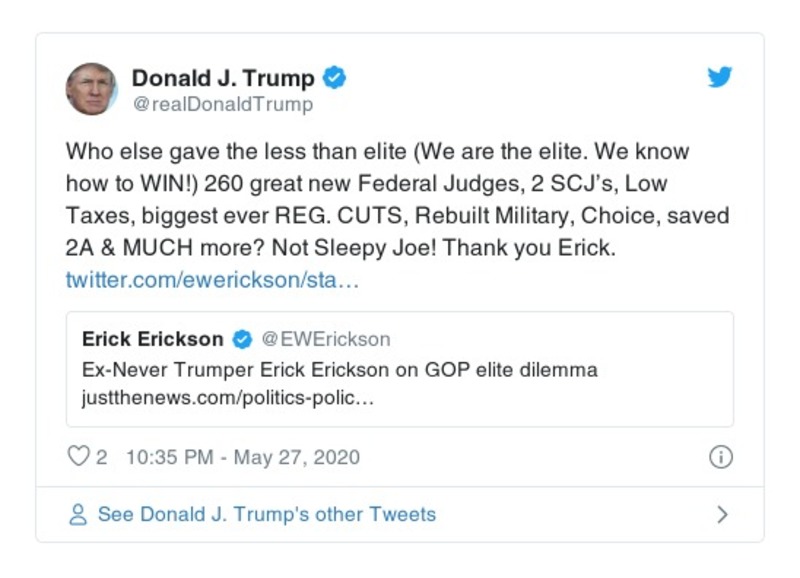800x578 pixels.
Task: Open the @realDonaldTrump handle link
Action: click(x=222, y=104)
